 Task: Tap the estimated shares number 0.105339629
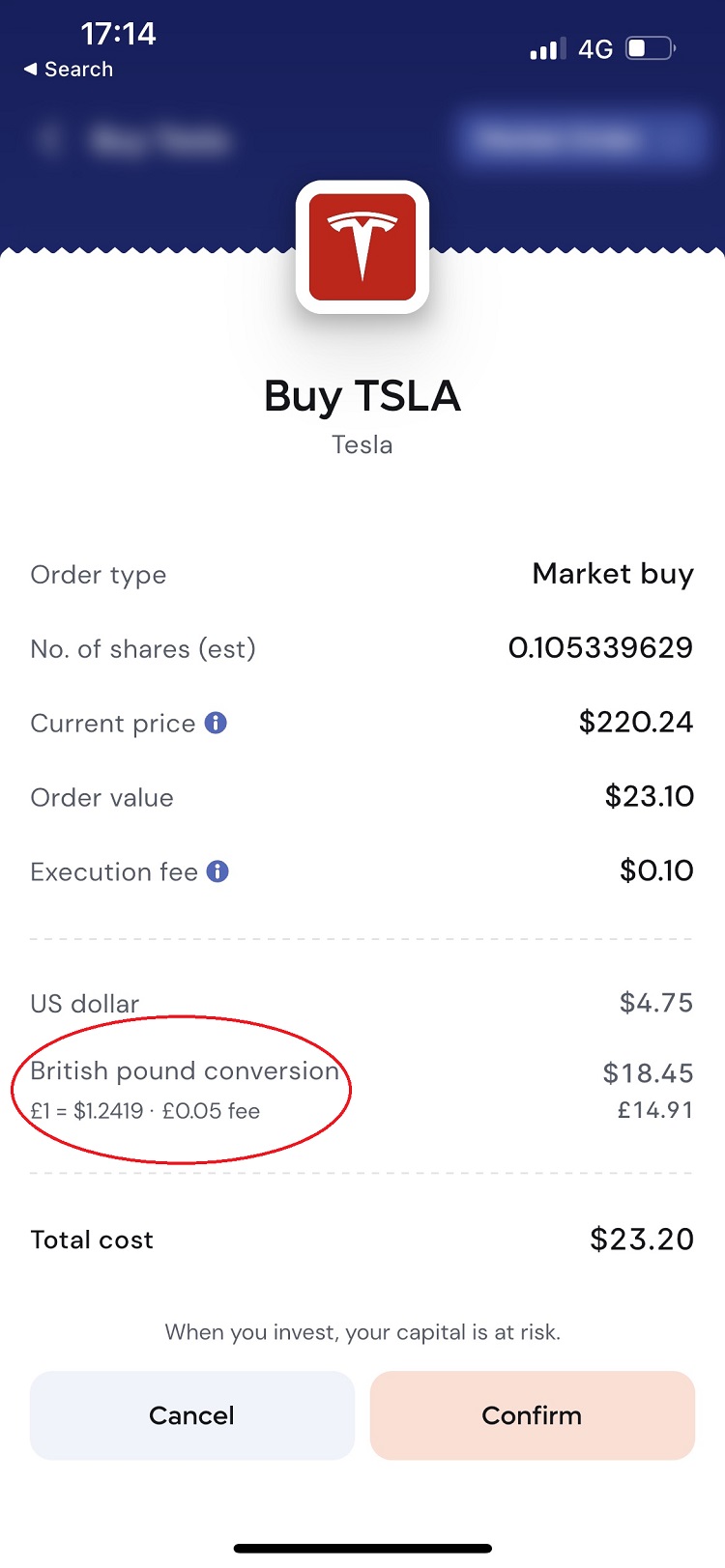pos(600,647)
